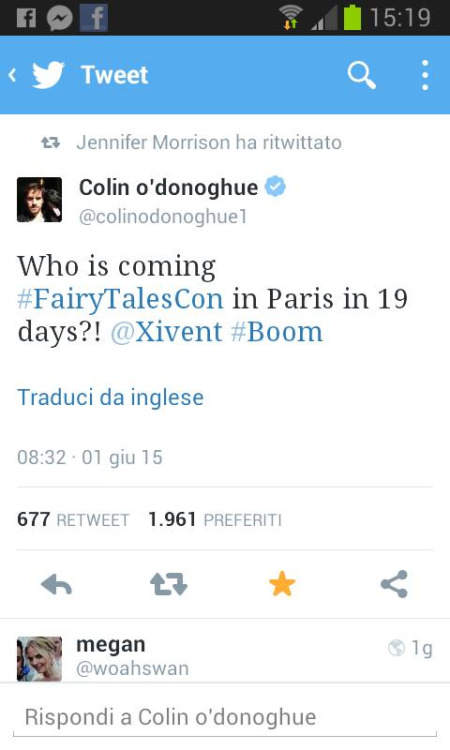Toggle the orange favorite star
The image size is (450, 750).
tap(282, 584)
